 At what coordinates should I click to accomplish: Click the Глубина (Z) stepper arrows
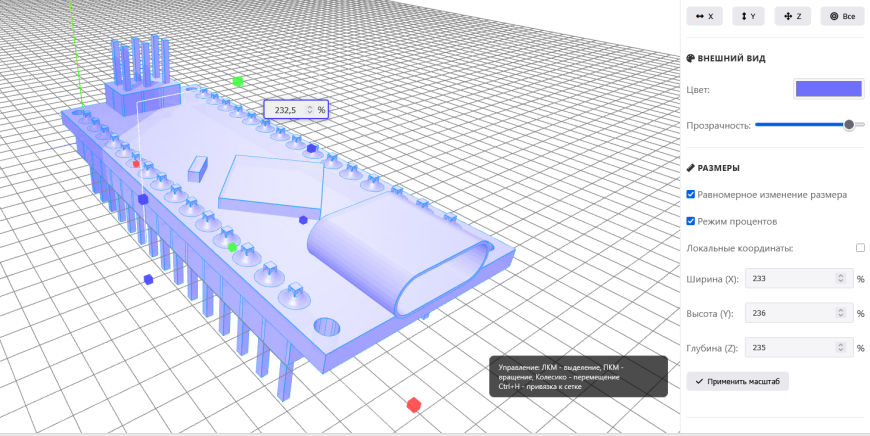pyautogui.click(x=841, y=348)
